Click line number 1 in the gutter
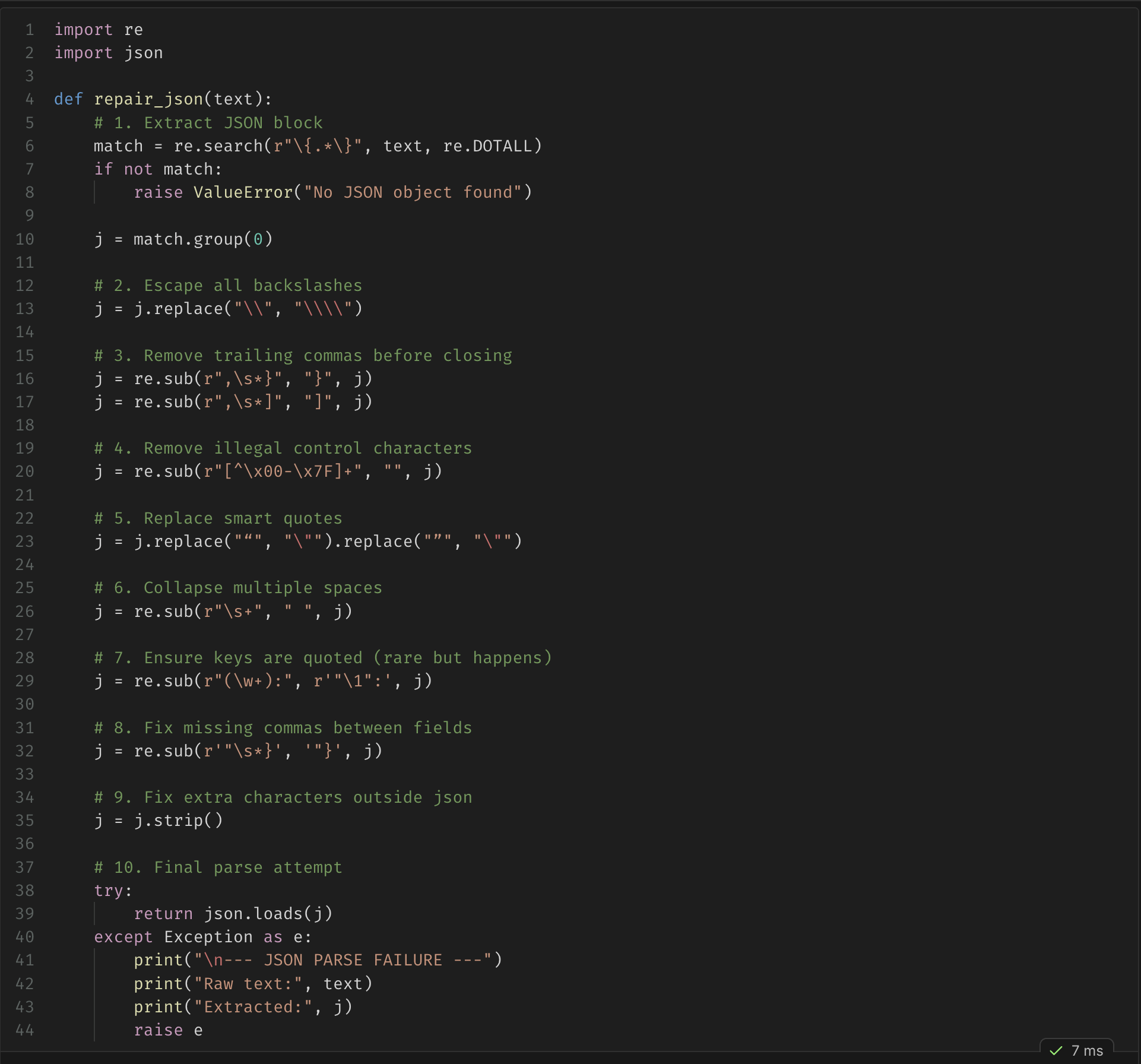This screenshot has width=1141, height=1064. [x=29, y=30]
